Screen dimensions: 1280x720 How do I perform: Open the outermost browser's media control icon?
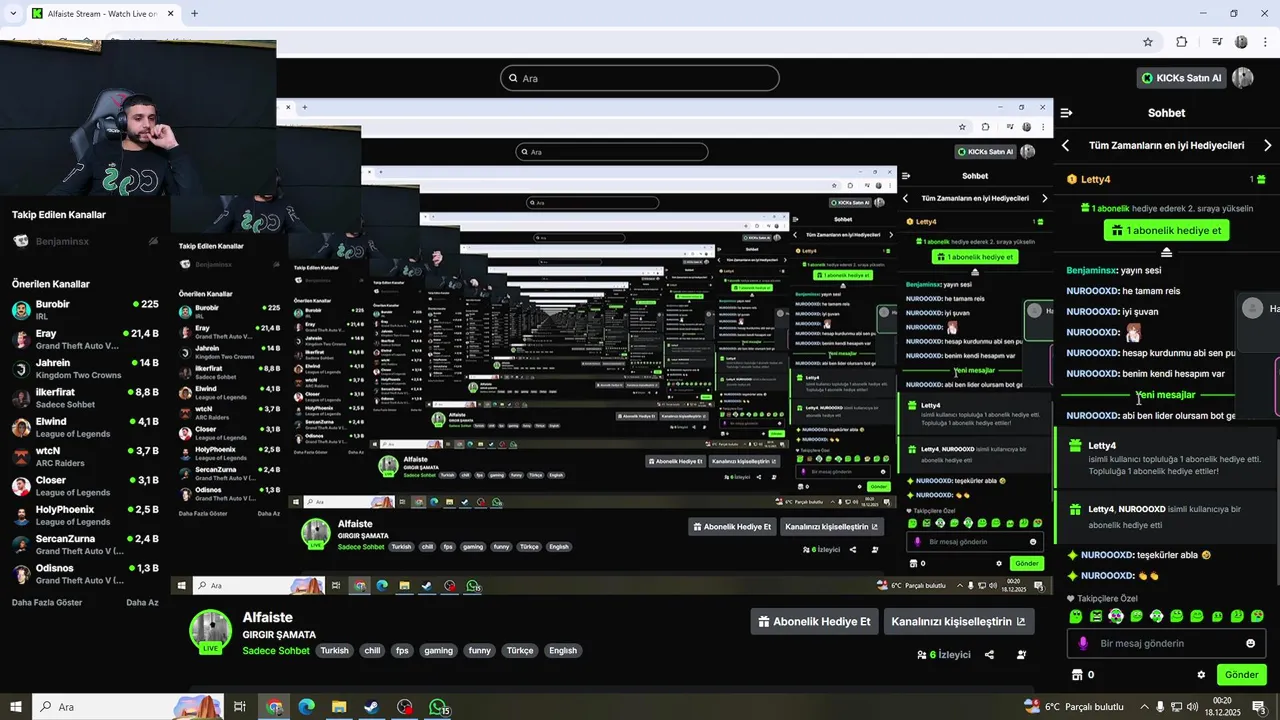pos(1217,42)
